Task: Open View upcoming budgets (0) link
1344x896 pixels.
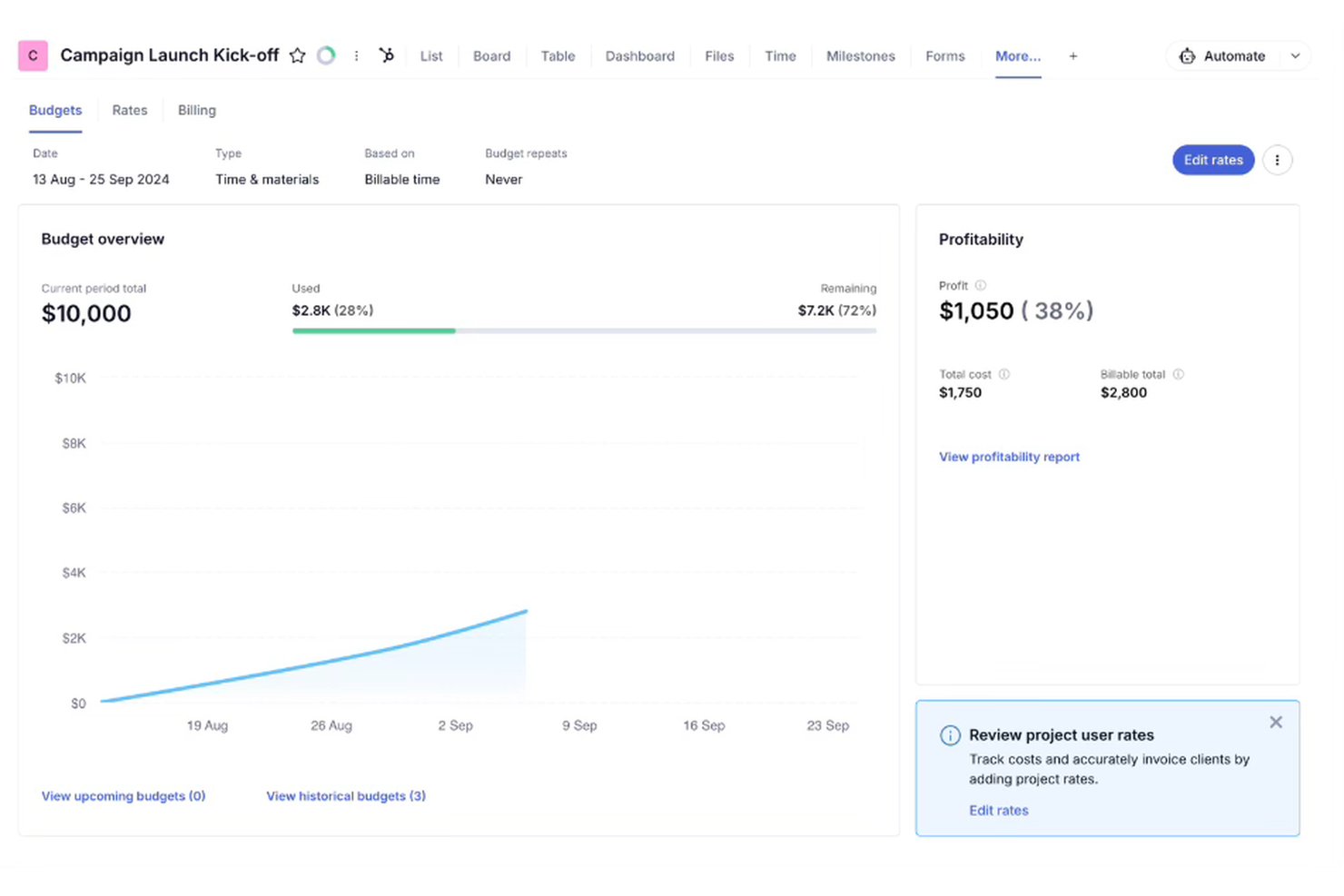Action: click(x=124, y=796)
